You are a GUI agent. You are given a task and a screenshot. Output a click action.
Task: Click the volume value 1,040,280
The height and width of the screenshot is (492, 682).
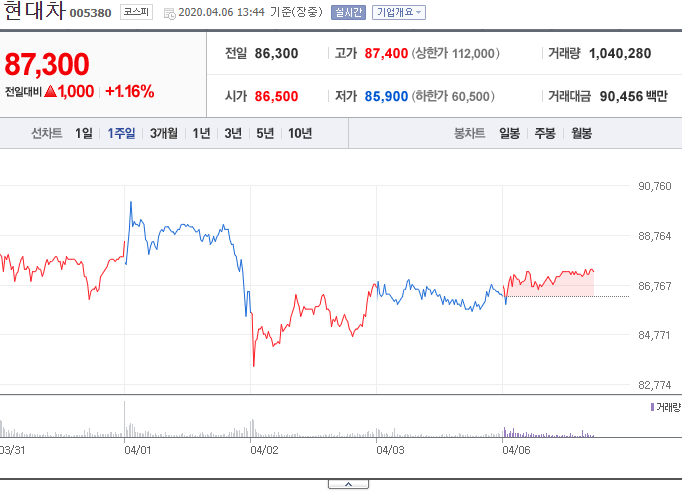[x=620, y=54]
